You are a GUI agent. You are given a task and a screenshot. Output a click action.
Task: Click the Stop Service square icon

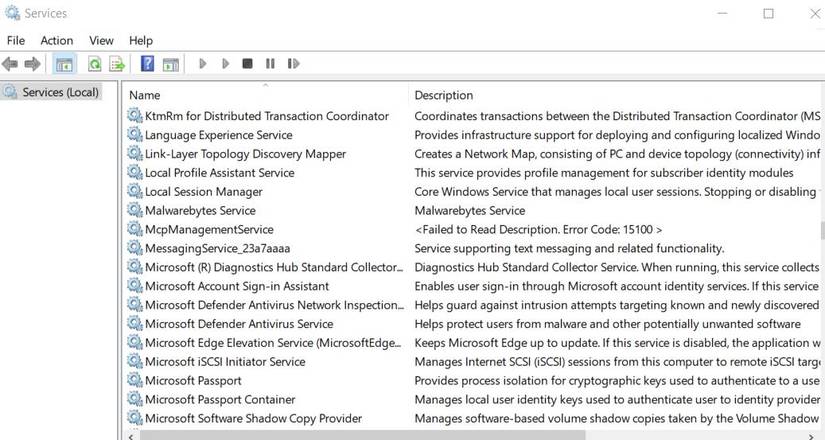[247, 64]
